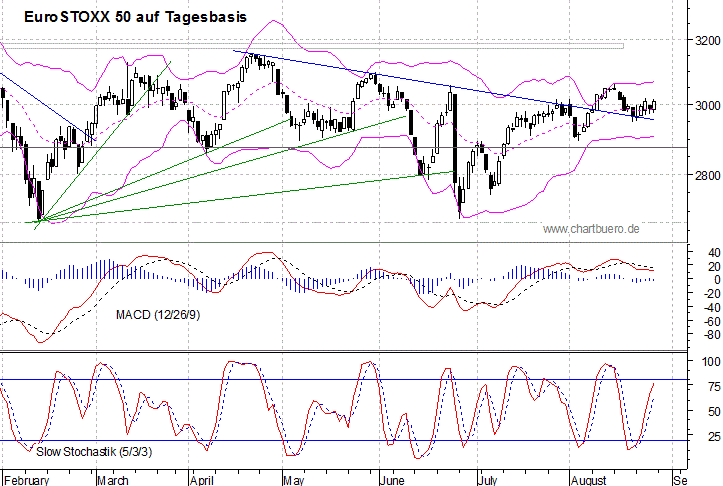Click the Stochastik axis value 25
The height and width of the screenshot is (486, 723).
click(714, 436)
